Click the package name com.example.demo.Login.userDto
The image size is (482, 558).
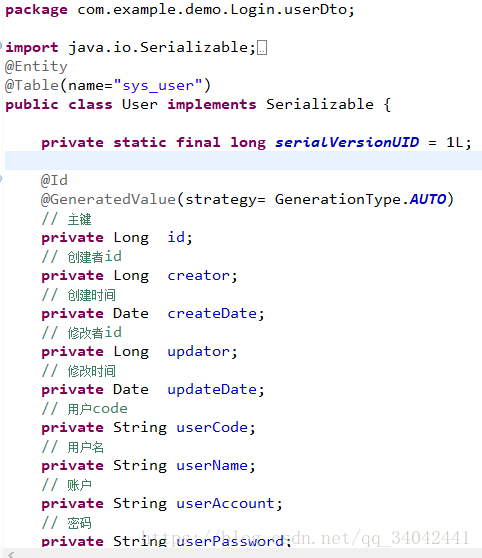pos(212,10)
